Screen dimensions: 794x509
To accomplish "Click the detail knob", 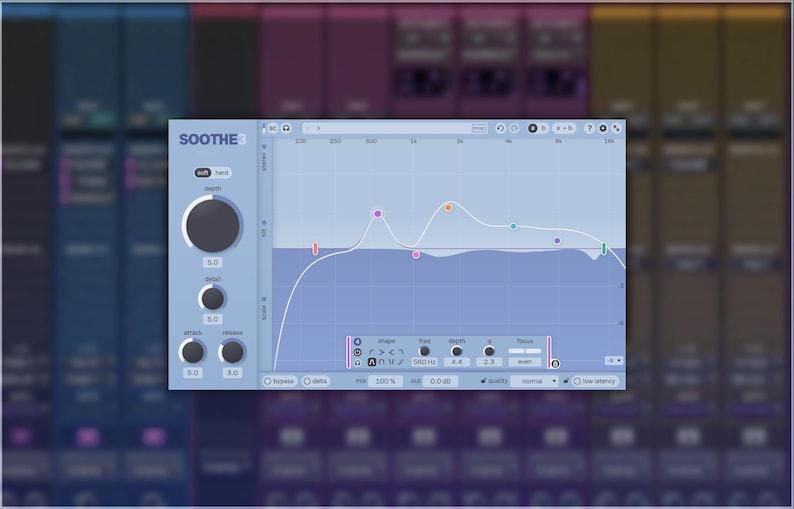I will coord(213,298).
